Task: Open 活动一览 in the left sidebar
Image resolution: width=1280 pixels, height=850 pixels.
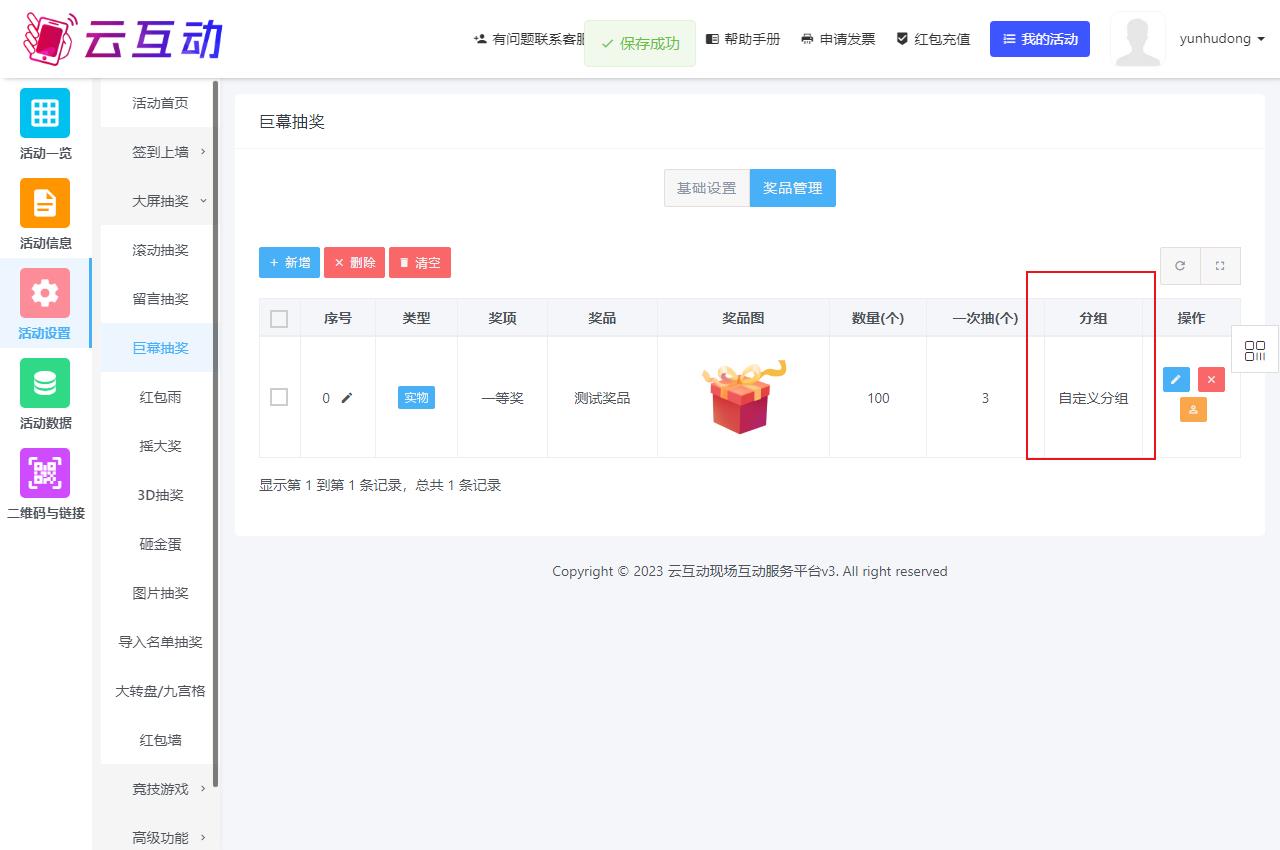Action: 45,125
